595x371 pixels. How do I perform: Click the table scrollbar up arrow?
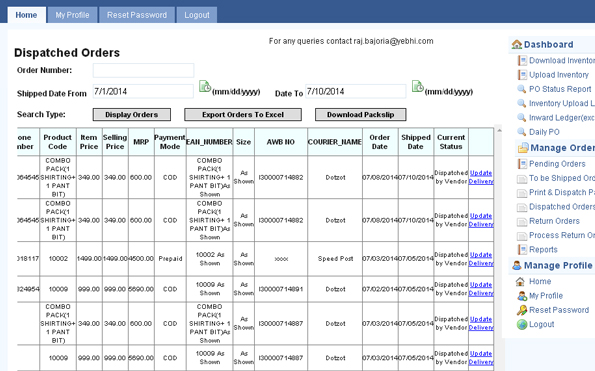499,131
